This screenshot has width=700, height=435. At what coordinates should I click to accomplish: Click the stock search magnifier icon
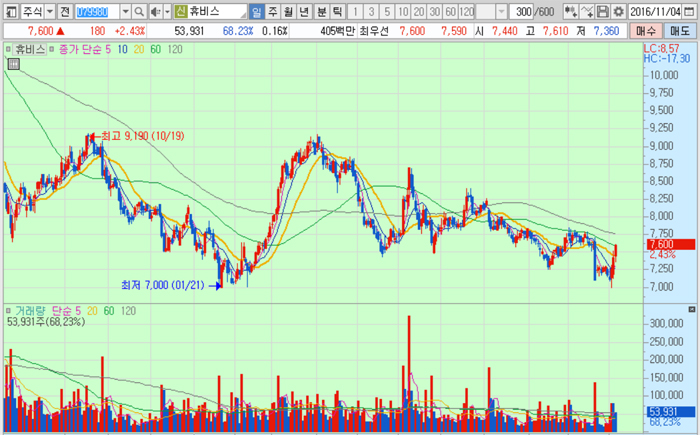pos(139,11)
